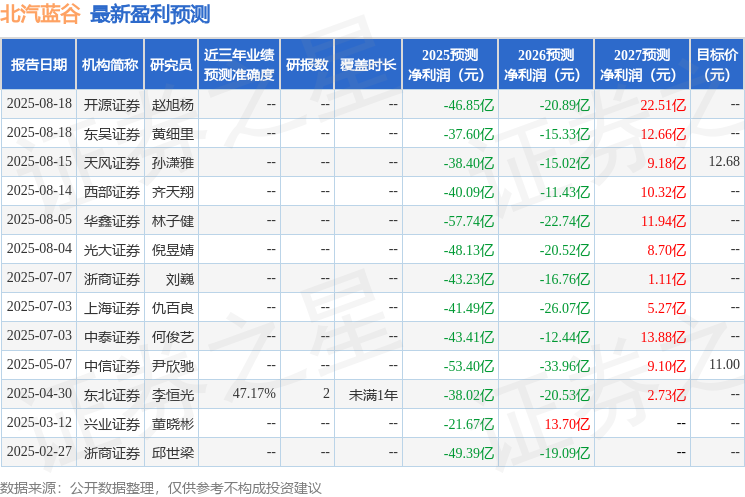The image size is (745, 497).
Task: Click the 2025-02-27 report date
Action: [x=39, y=451]
